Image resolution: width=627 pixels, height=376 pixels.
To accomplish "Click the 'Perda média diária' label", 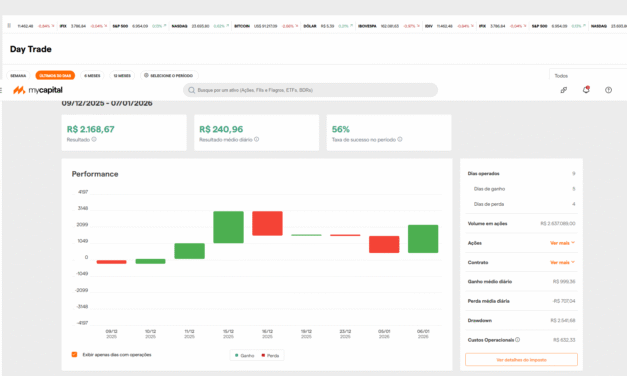I will pyautogui.click(x=489, y=301).
